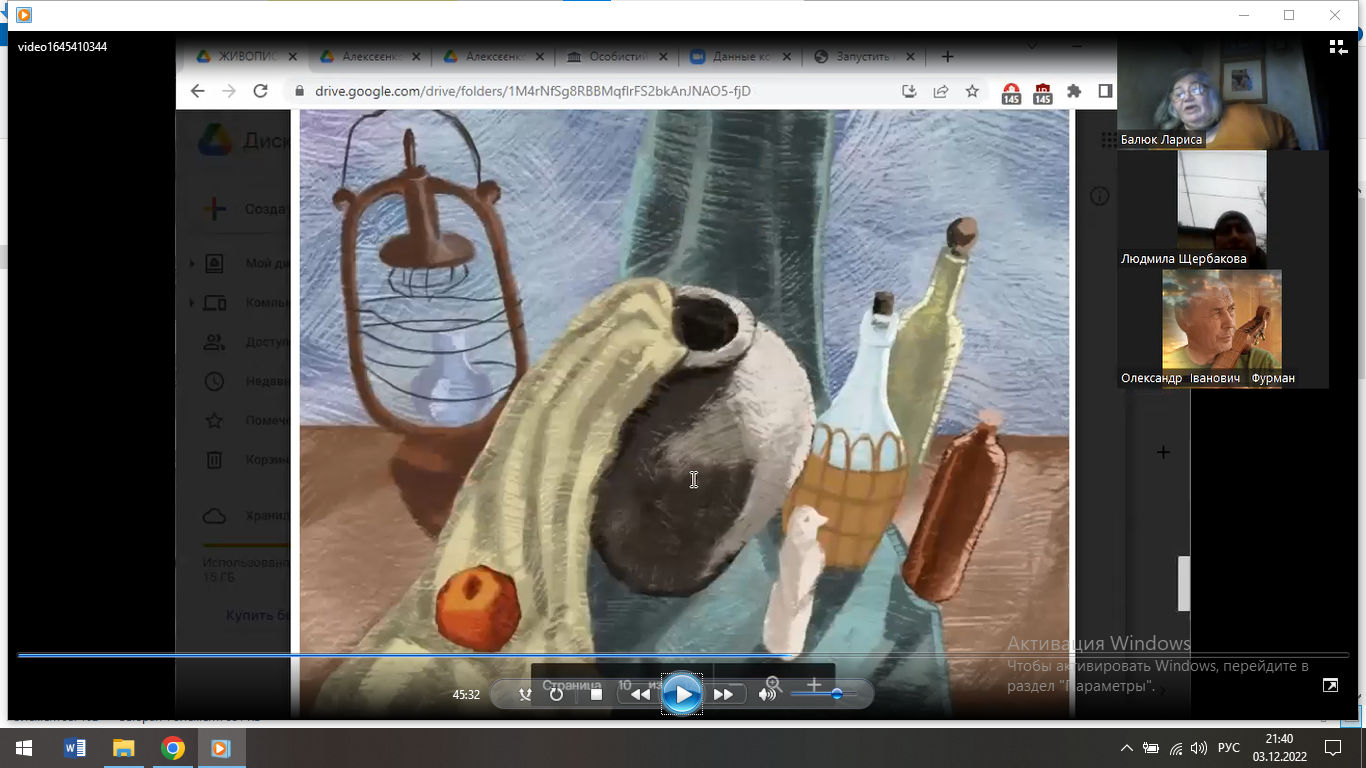Open the notification center in the taskbar

1332,748
